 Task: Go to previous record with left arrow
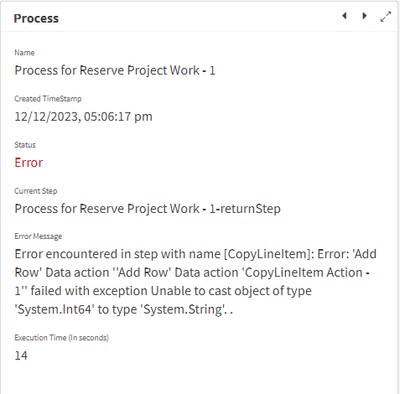click(x=345, y=16)
